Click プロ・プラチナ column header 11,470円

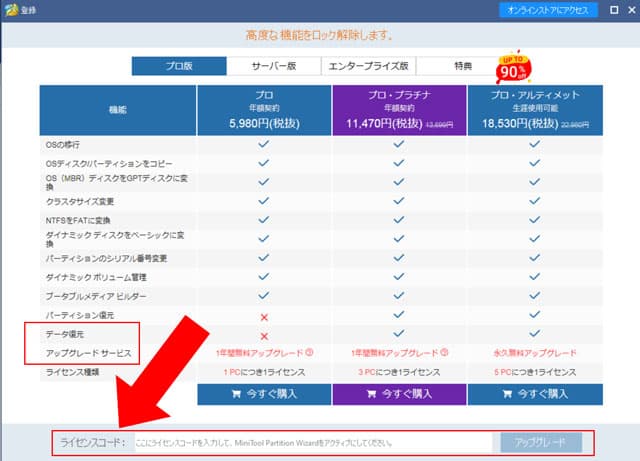399,110
